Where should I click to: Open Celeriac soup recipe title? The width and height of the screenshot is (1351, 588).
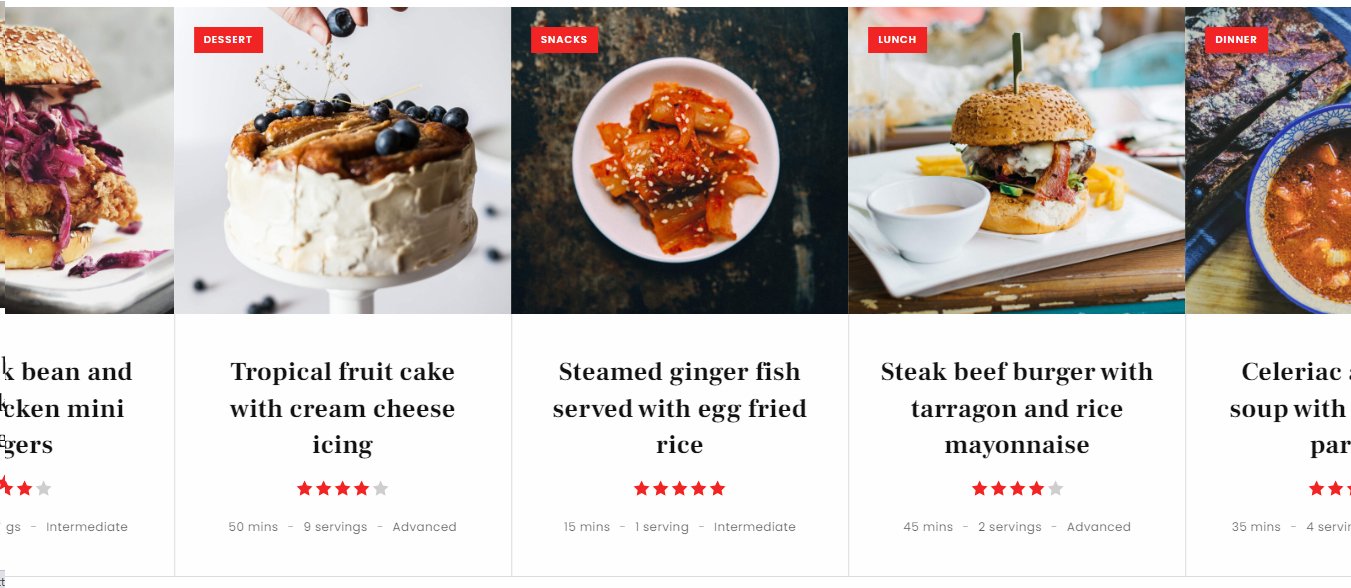coord(1290,408)
